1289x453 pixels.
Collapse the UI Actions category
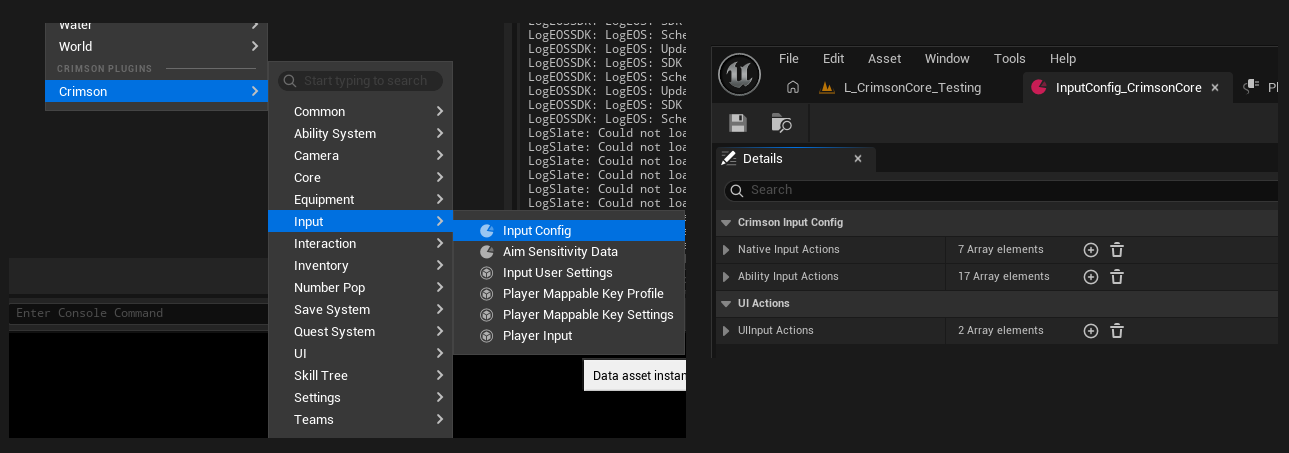[x=725, y=304]
